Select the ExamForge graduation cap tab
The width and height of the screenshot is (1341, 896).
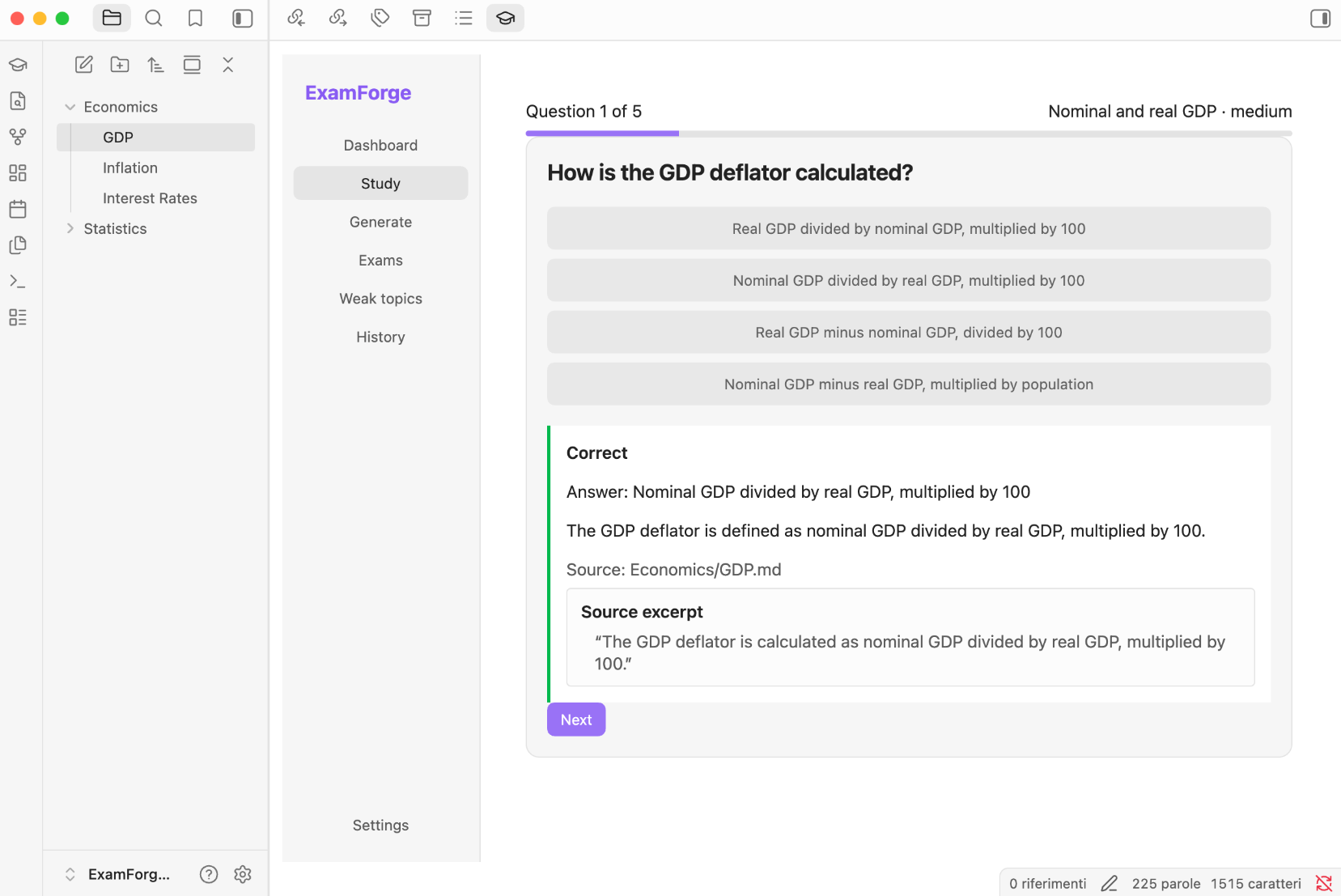click(x=506, y=18)
